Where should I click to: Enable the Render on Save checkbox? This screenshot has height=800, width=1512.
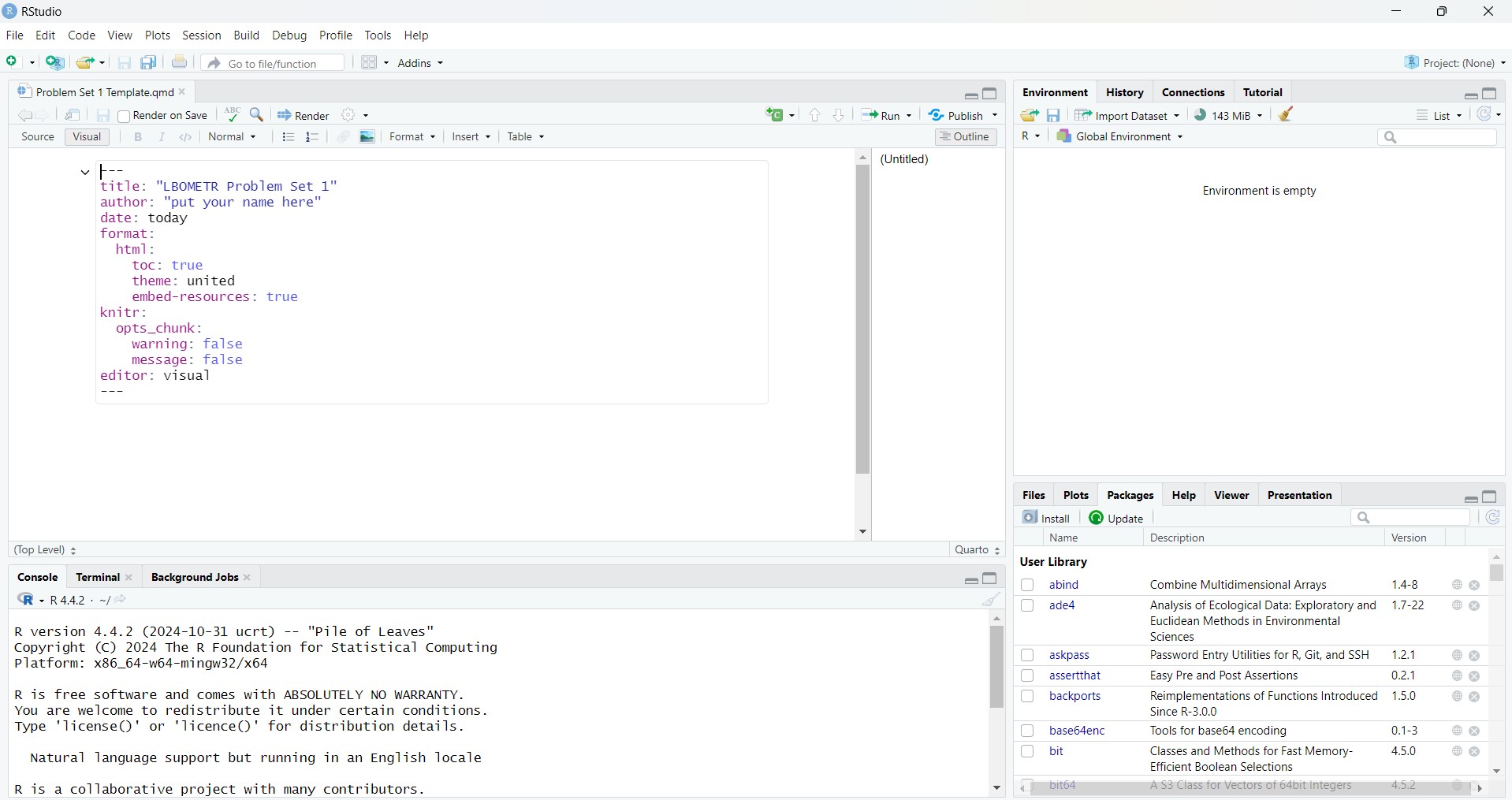[125, 117]
